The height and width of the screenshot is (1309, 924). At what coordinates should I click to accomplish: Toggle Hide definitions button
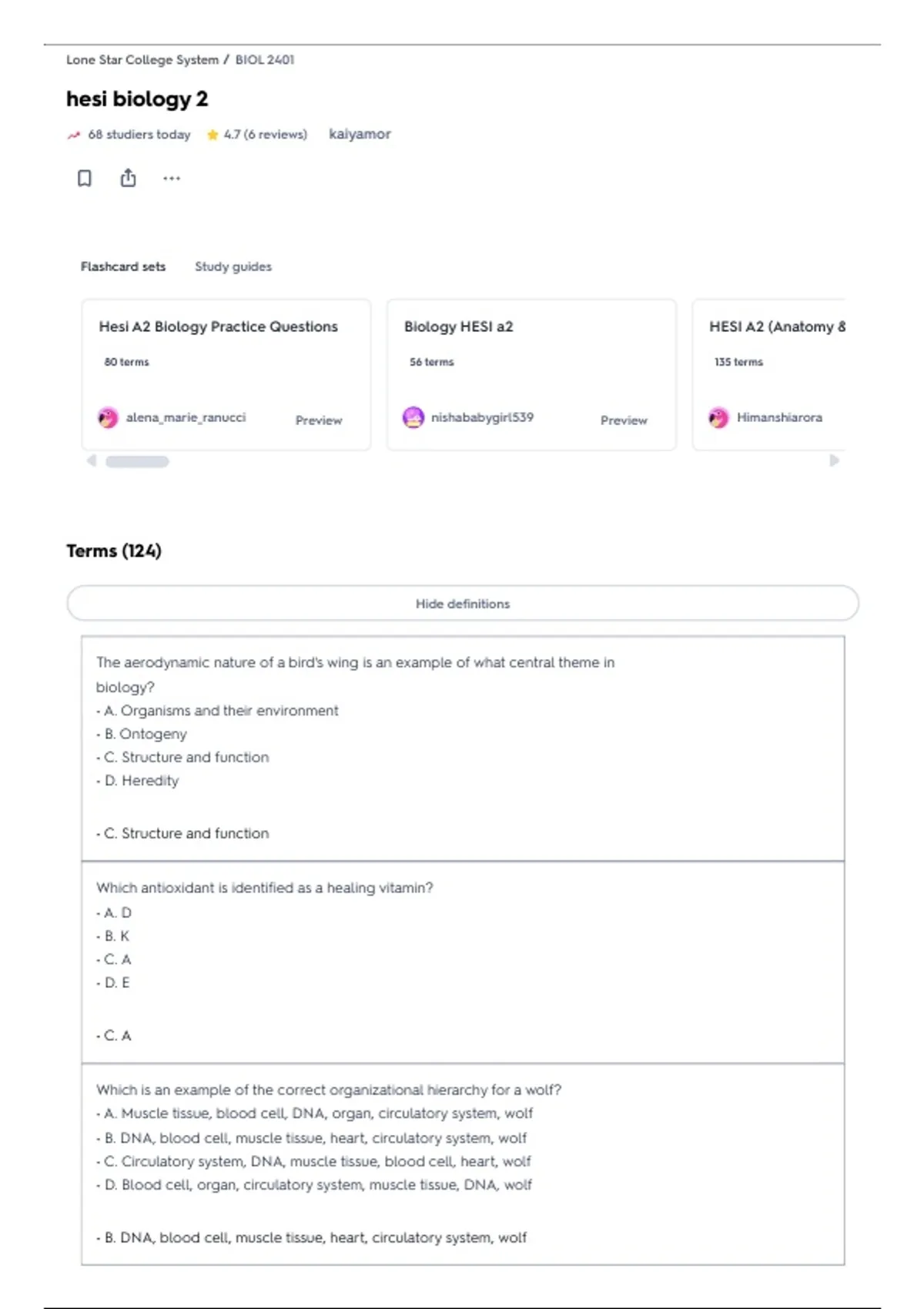pos(463,603)
